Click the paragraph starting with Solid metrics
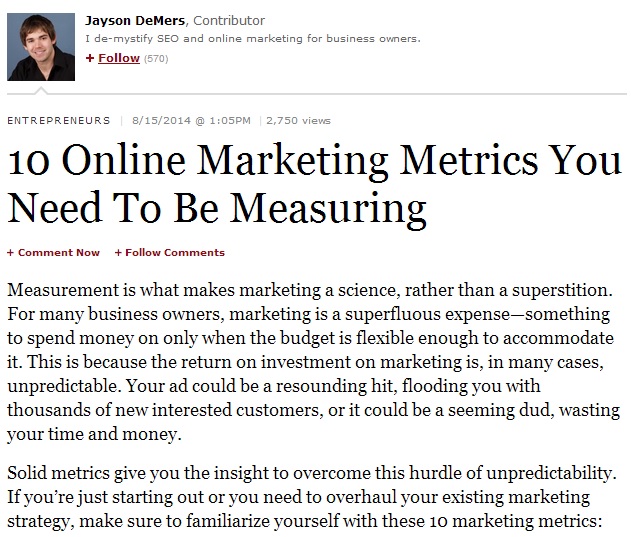Screen dimensions: 631x537 [x=312, y=497]
